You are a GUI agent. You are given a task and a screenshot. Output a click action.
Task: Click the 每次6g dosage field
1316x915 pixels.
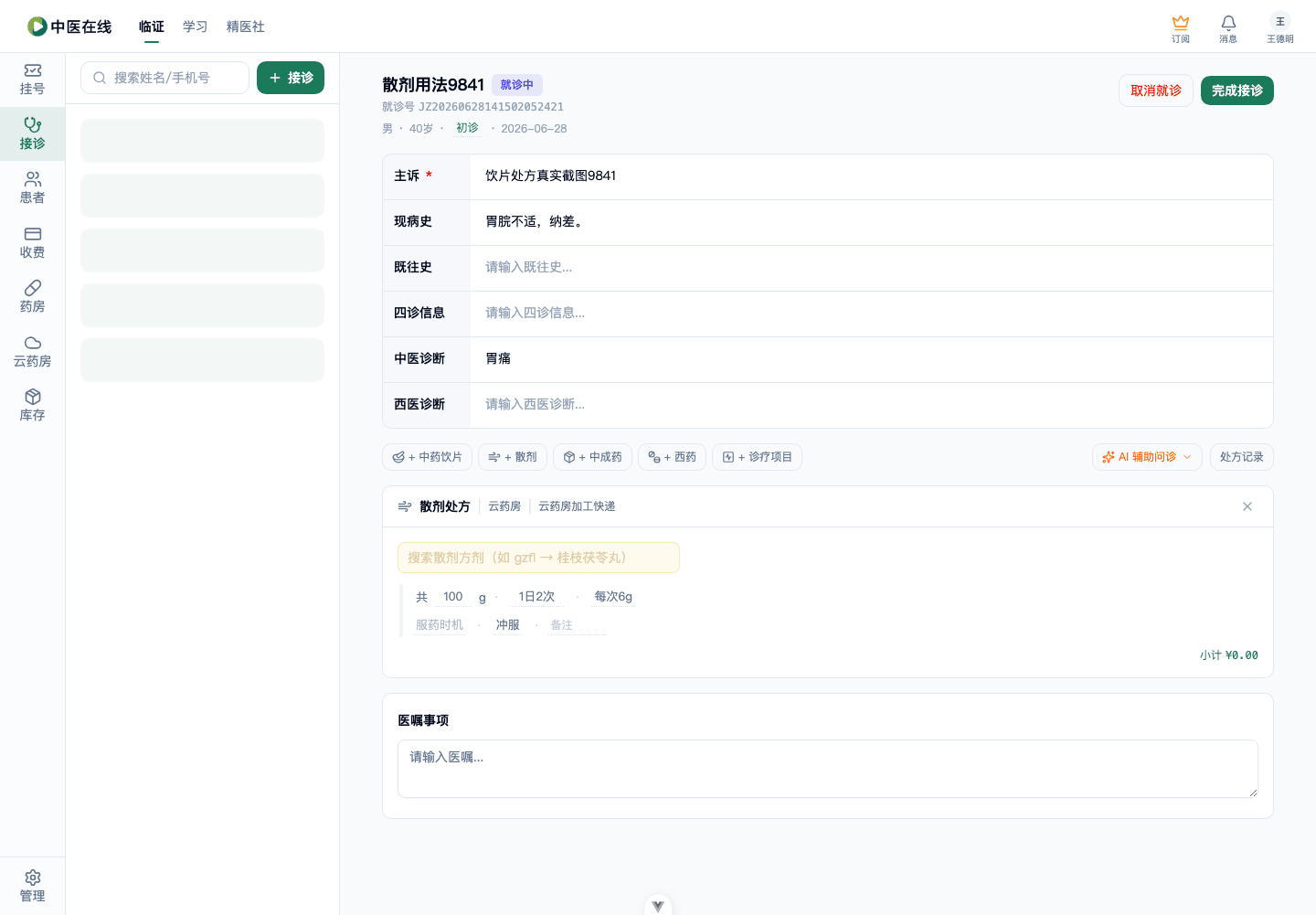point(613,597)
